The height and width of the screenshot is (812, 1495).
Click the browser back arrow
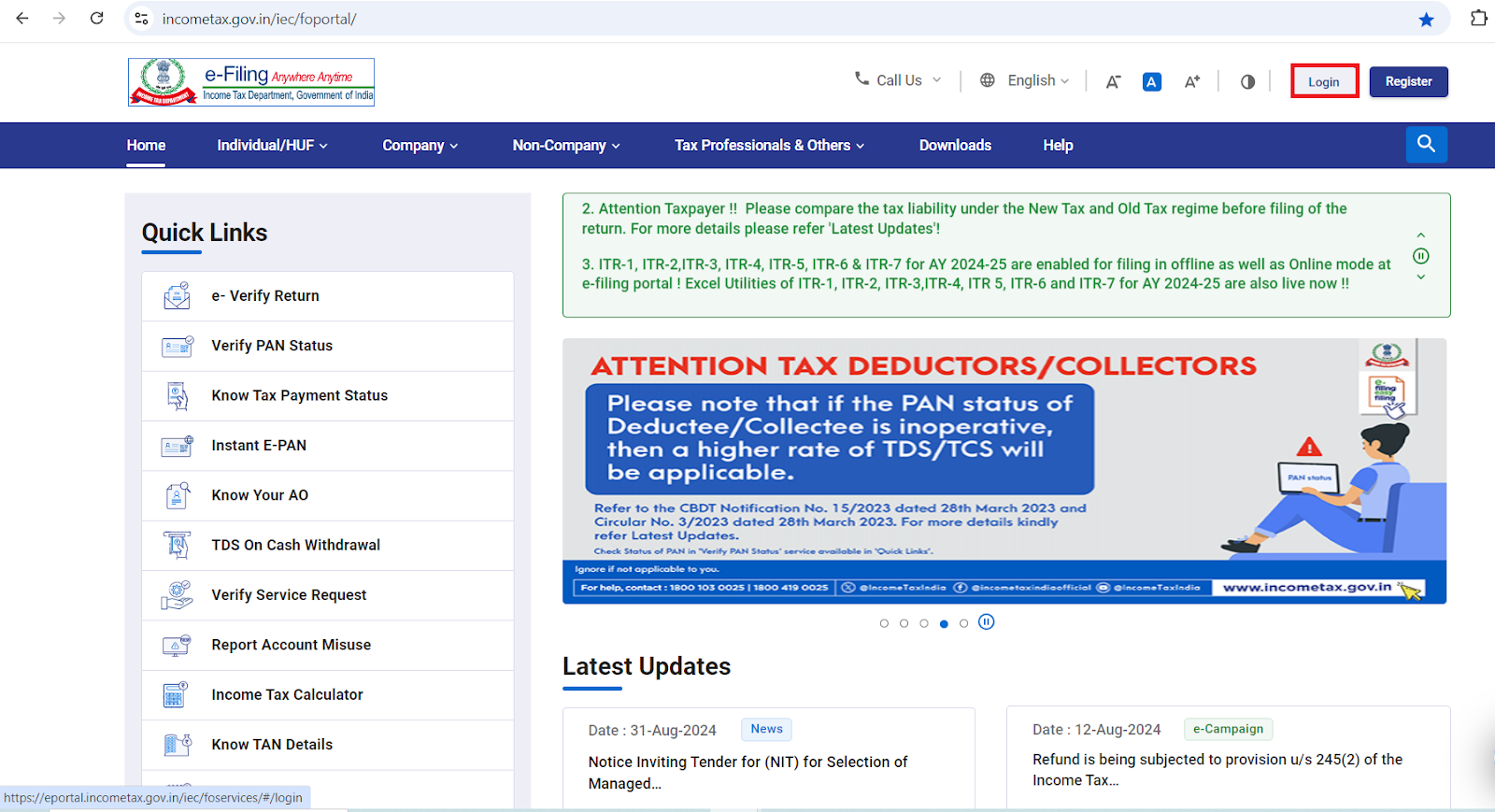tap(22, 19)
